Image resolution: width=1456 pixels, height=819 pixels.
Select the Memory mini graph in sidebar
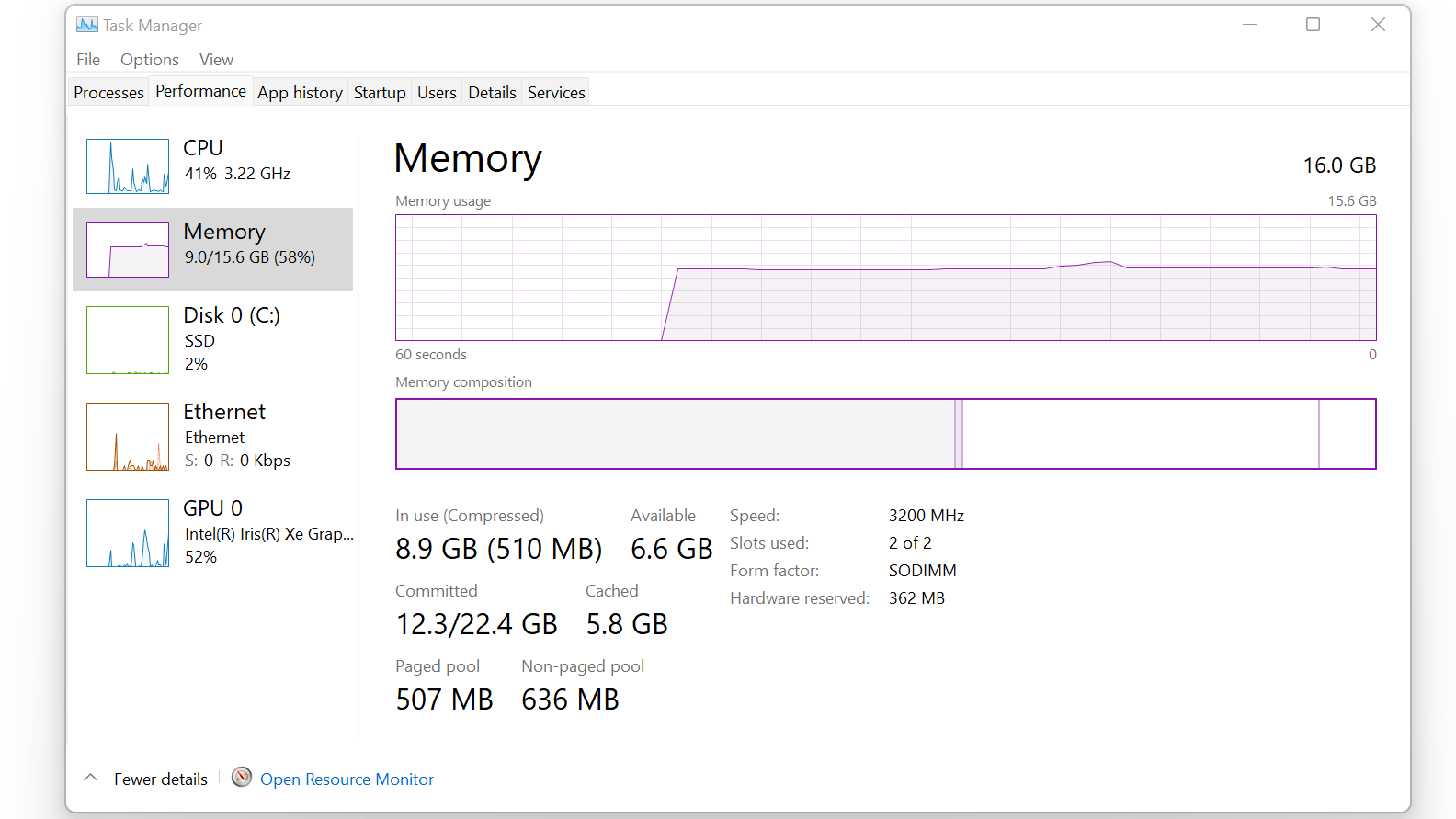(128, 250)
